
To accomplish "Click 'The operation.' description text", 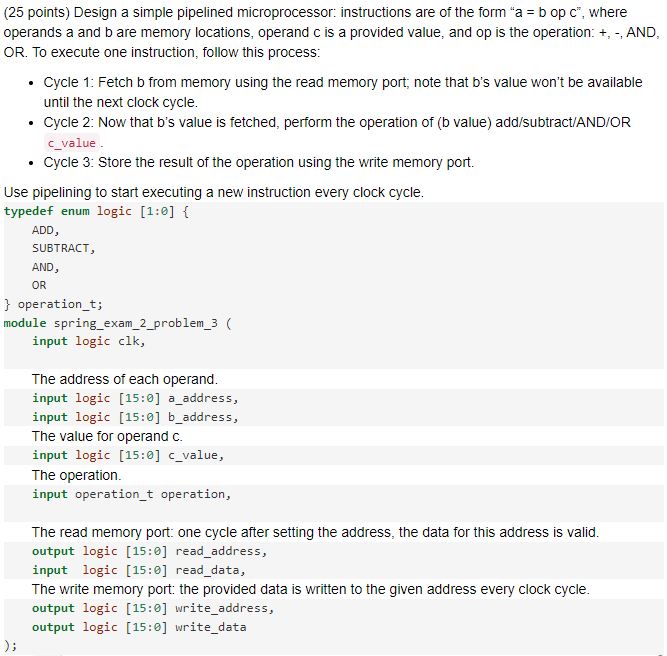I will [x=77, y=475].
